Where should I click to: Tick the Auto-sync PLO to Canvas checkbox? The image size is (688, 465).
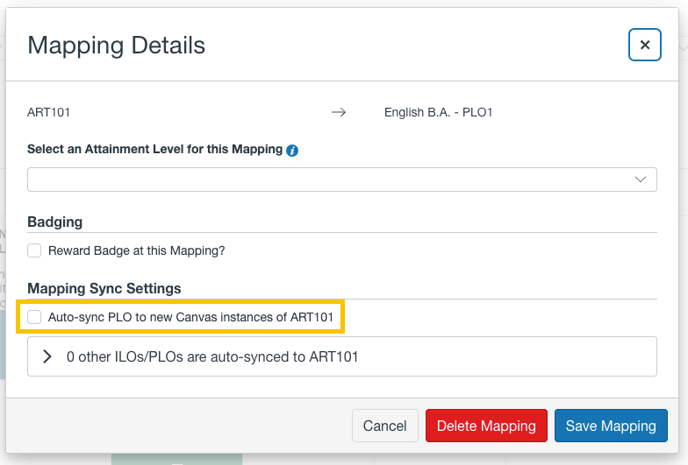34,317
